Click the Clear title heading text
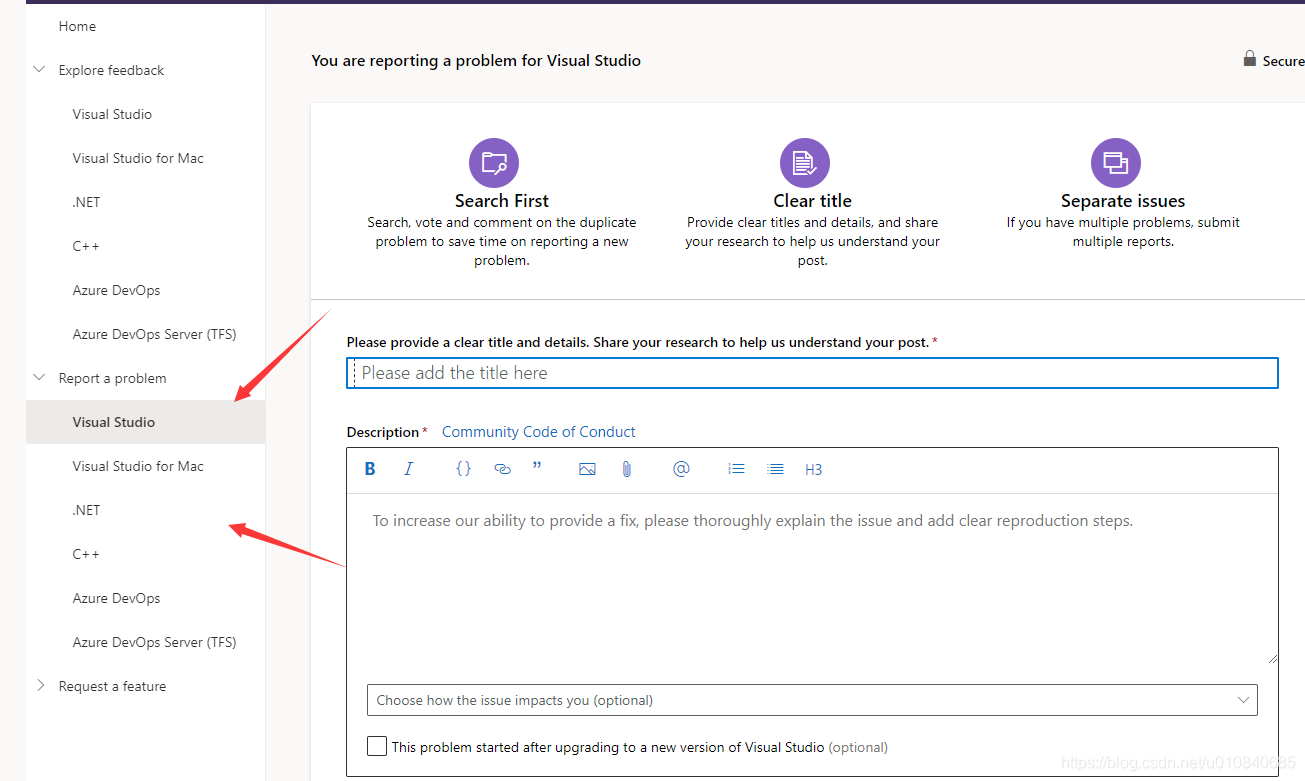 [812, 201]
